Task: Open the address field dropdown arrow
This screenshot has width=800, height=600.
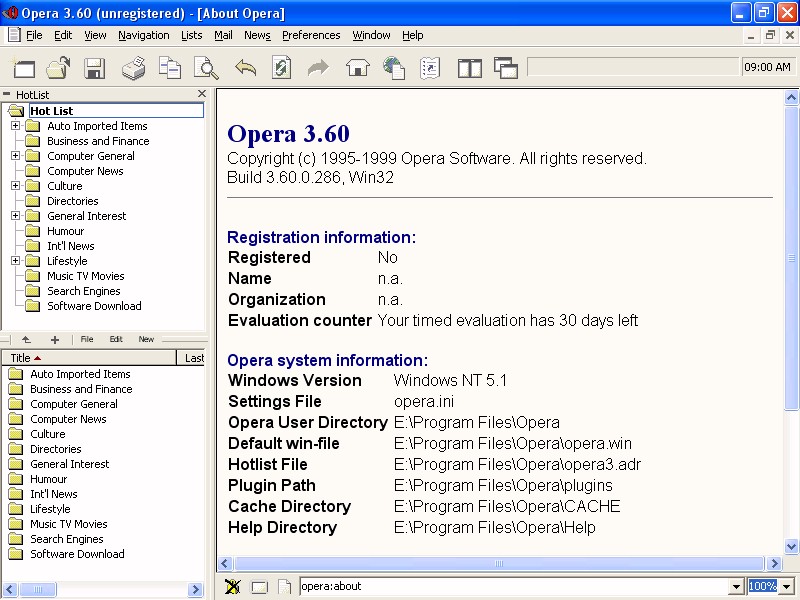Action: pyautogui.click(x=736, y=587)
